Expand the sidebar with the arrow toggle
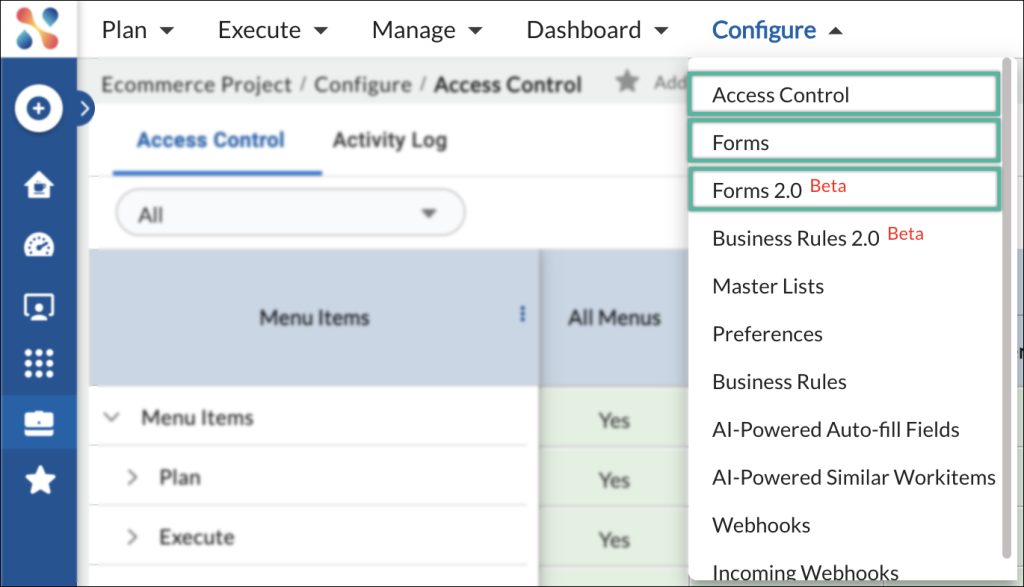The width and height of the screenshot is (1024, 587). point(85,108)
